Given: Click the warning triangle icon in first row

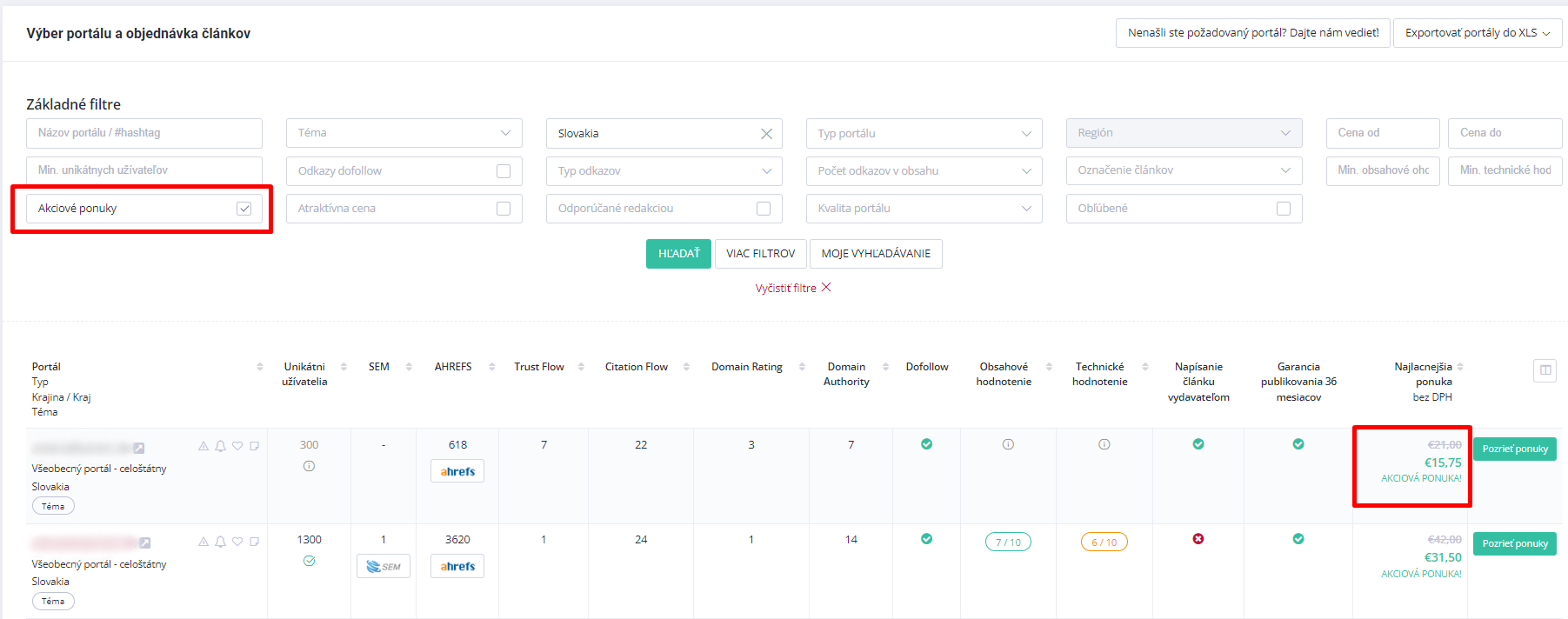Looking at the screenshot, I should (x=204, y=446).
